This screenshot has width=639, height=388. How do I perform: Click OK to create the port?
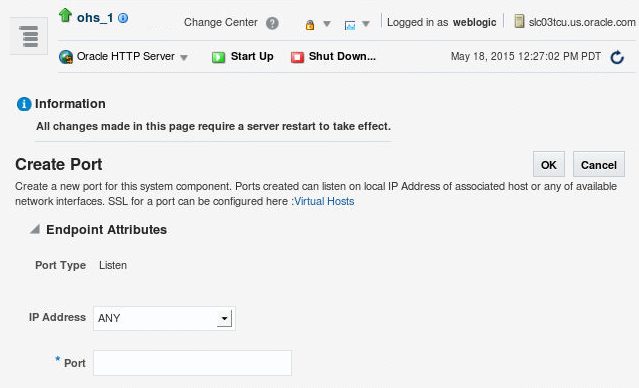click(549, 164)
